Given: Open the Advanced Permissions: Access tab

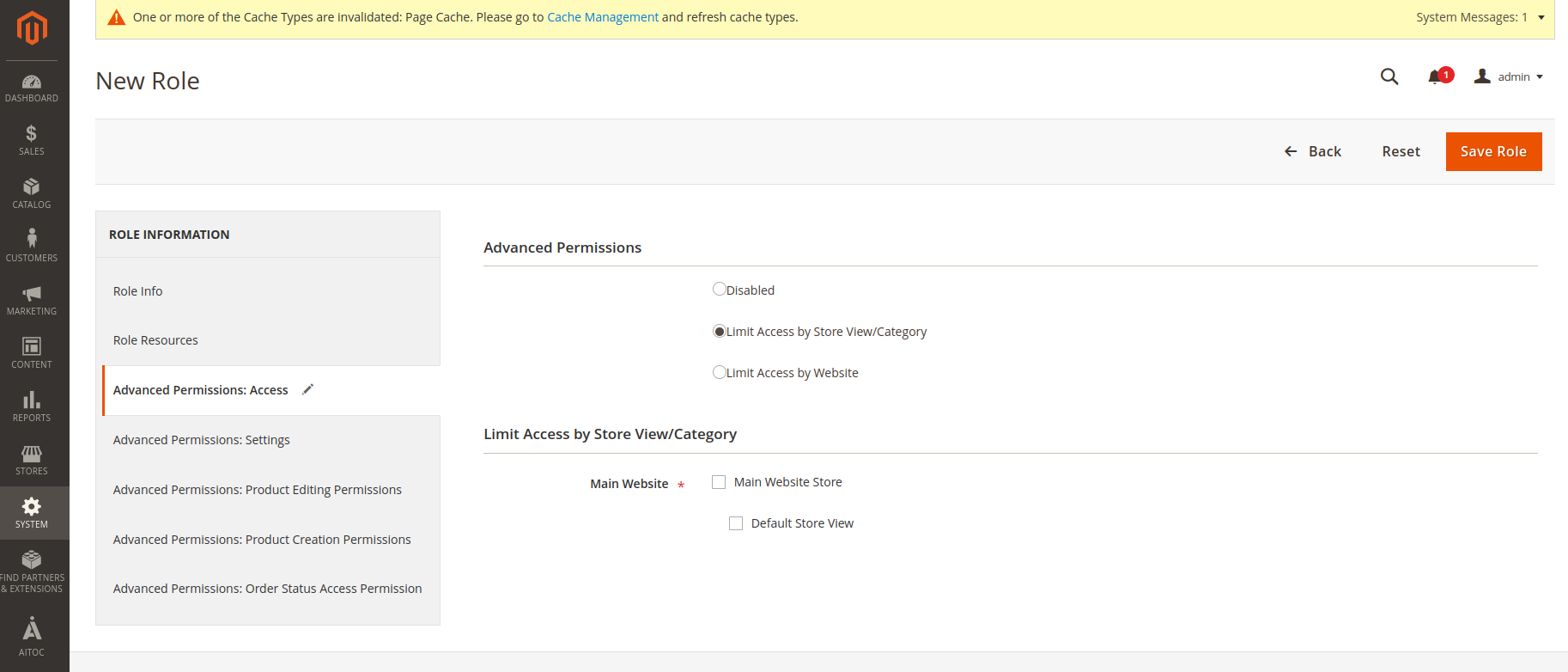Looking at the screenshot, I should [x=271, y=390].
